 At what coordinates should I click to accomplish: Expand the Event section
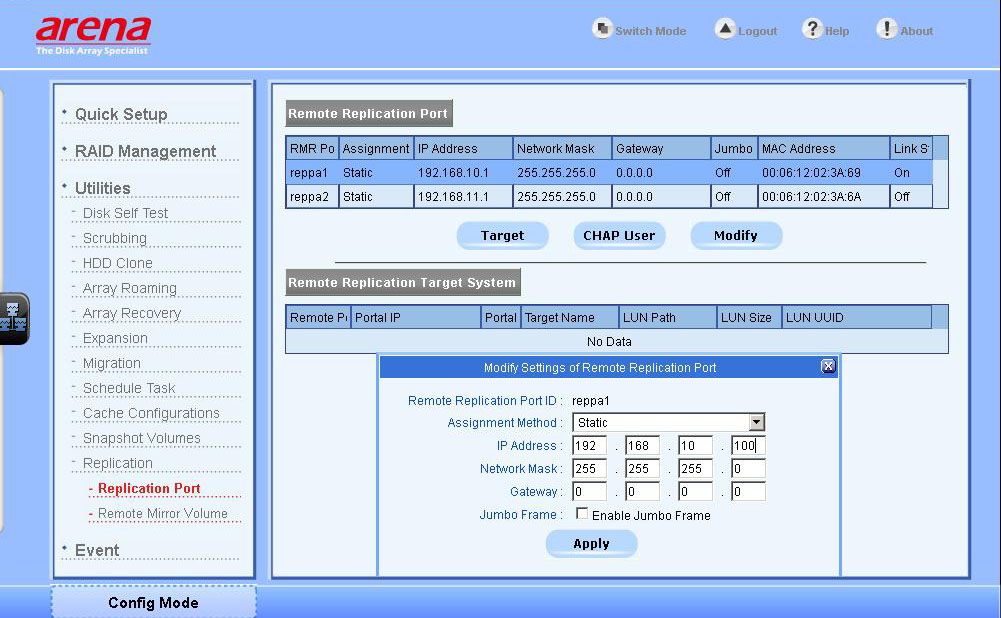97,550
